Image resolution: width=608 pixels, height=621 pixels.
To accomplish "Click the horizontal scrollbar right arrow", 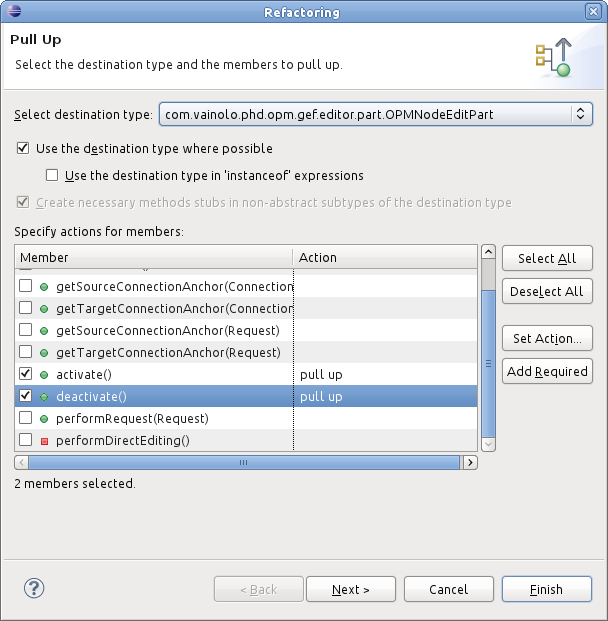I will pyautogui.click(x=470, y=462).
